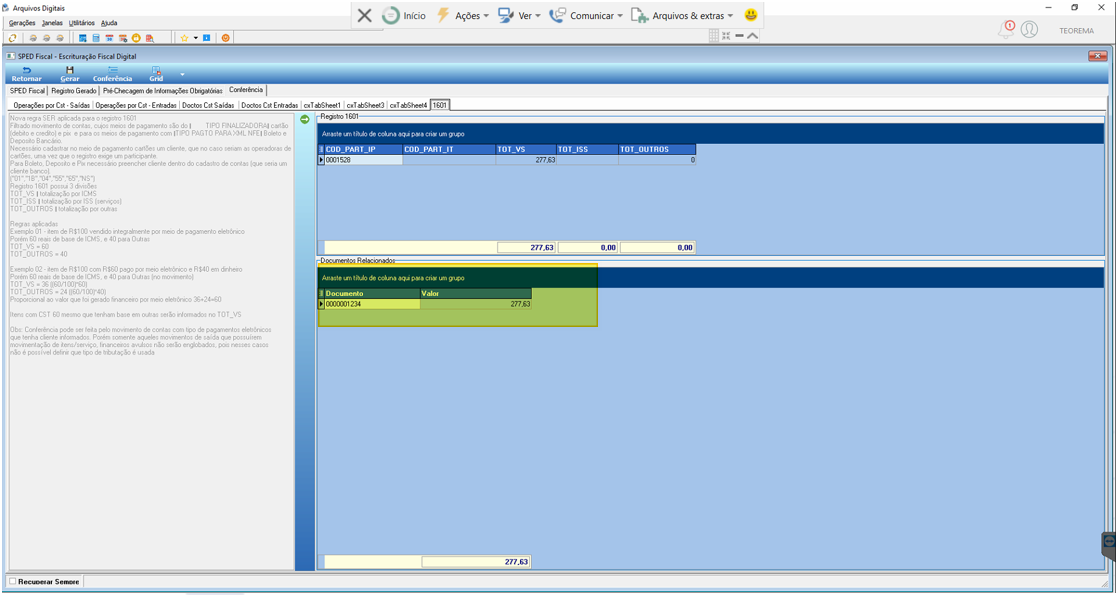Click the Retornar toolbar button
The image size is (1116, 595).
click(26, 74)
